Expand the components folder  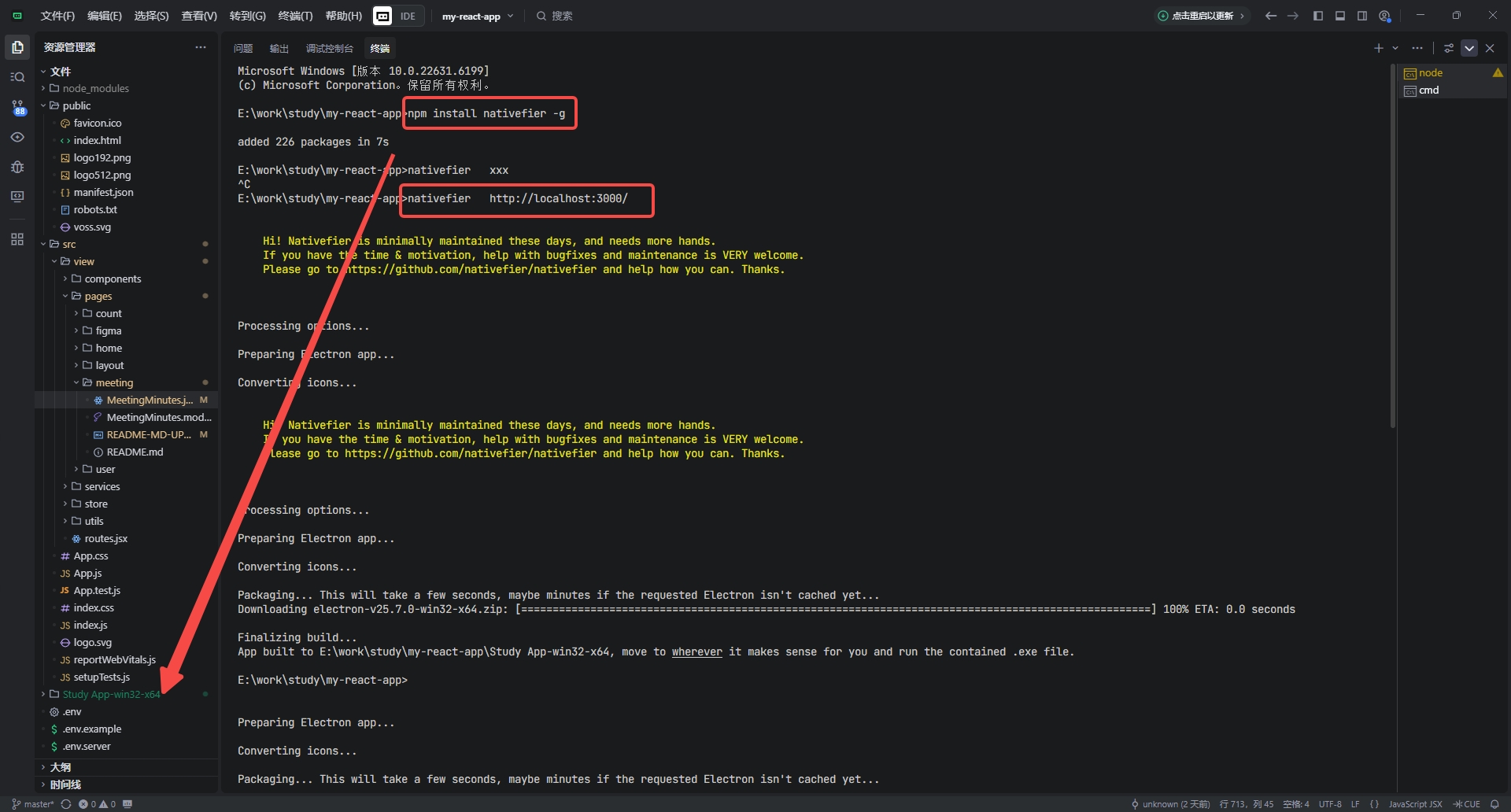click(x=126, y=279)
